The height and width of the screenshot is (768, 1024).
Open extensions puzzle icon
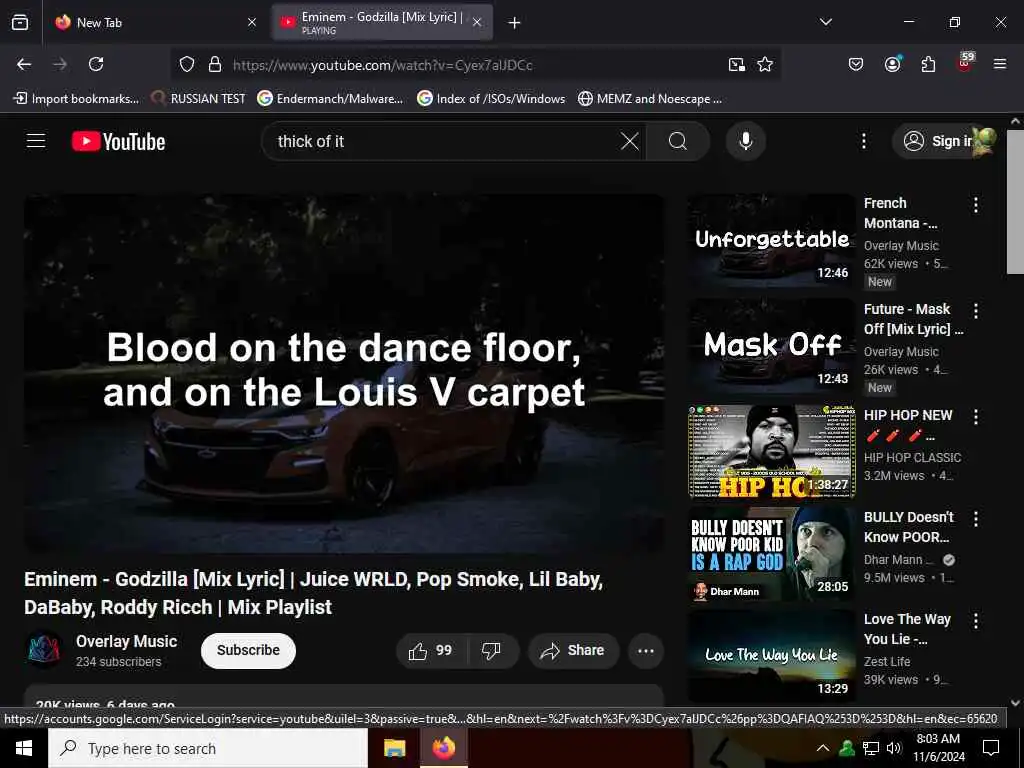point(928,64)
